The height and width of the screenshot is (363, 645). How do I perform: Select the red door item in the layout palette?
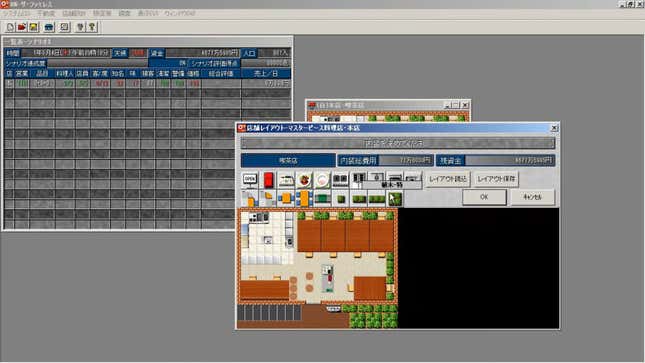click(x=268, y=179)
